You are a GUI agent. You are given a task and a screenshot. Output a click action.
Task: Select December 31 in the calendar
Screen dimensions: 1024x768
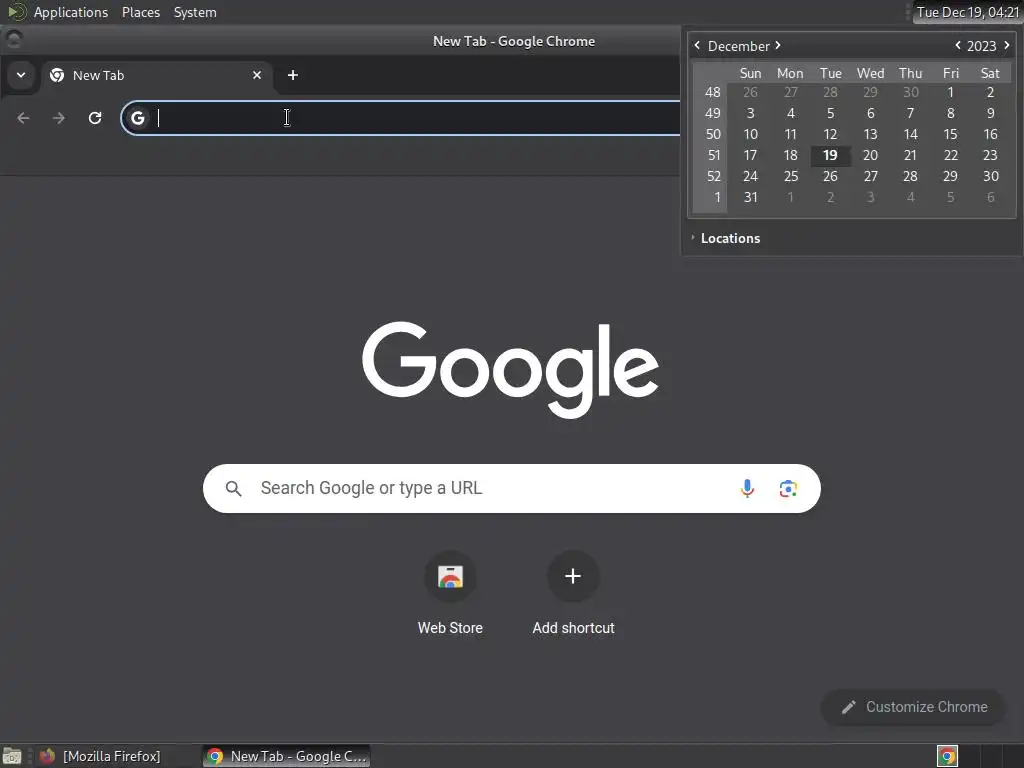(x=750, y=197)
